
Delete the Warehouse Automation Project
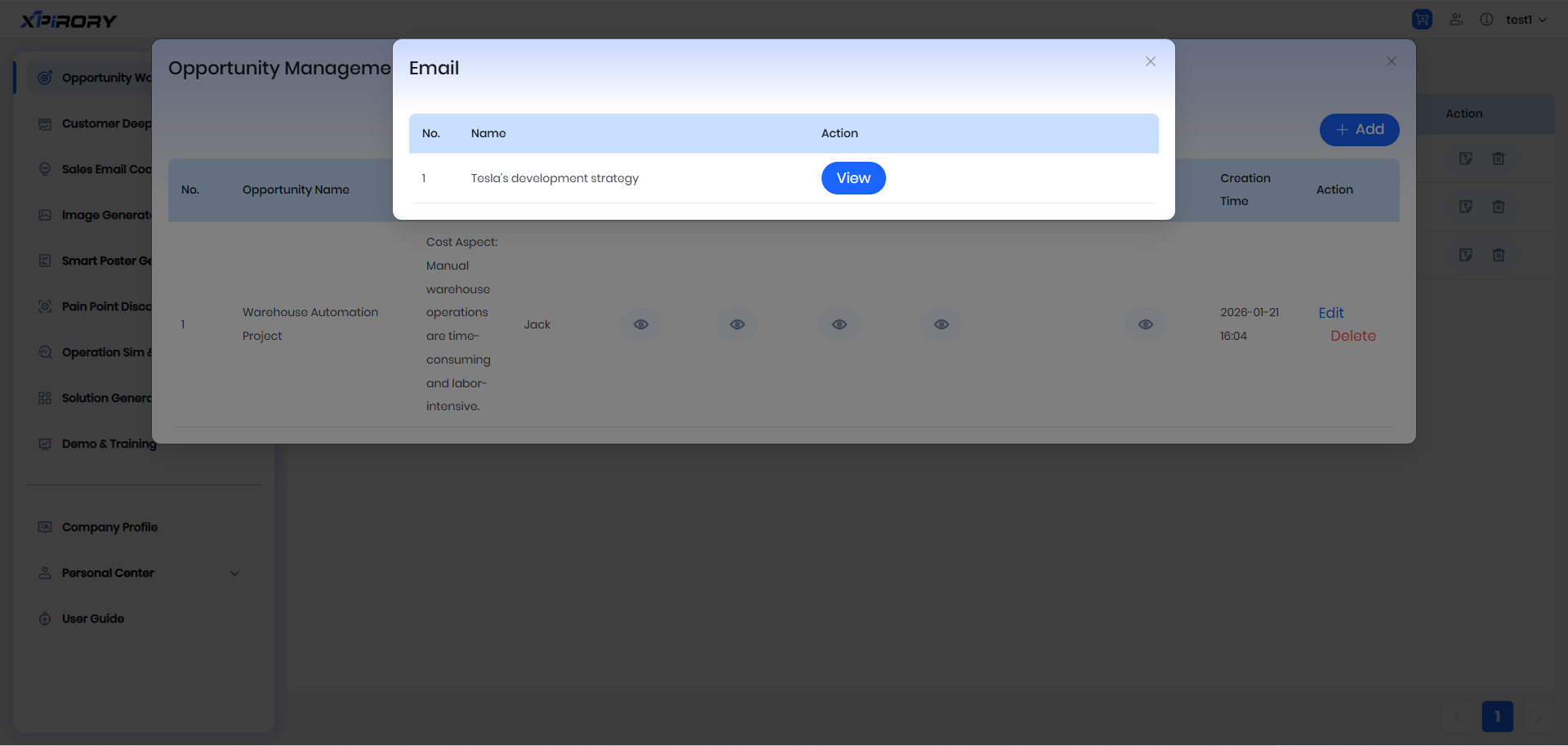click(x=1352, y=336)
